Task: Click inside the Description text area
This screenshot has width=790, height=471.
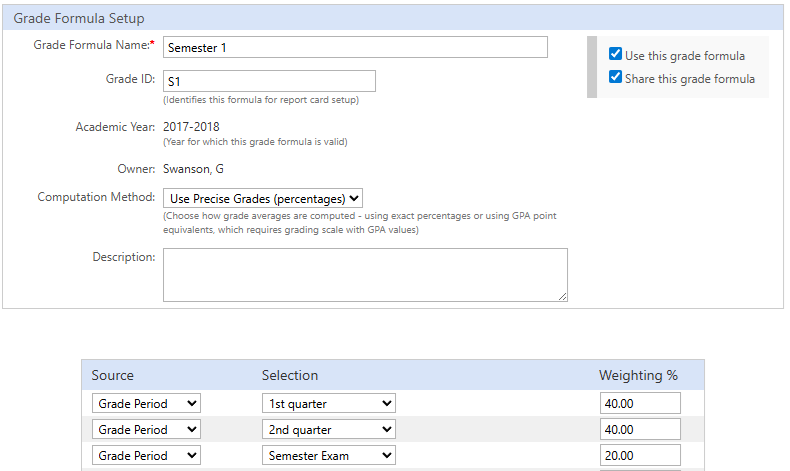Action: pos(365,275)
